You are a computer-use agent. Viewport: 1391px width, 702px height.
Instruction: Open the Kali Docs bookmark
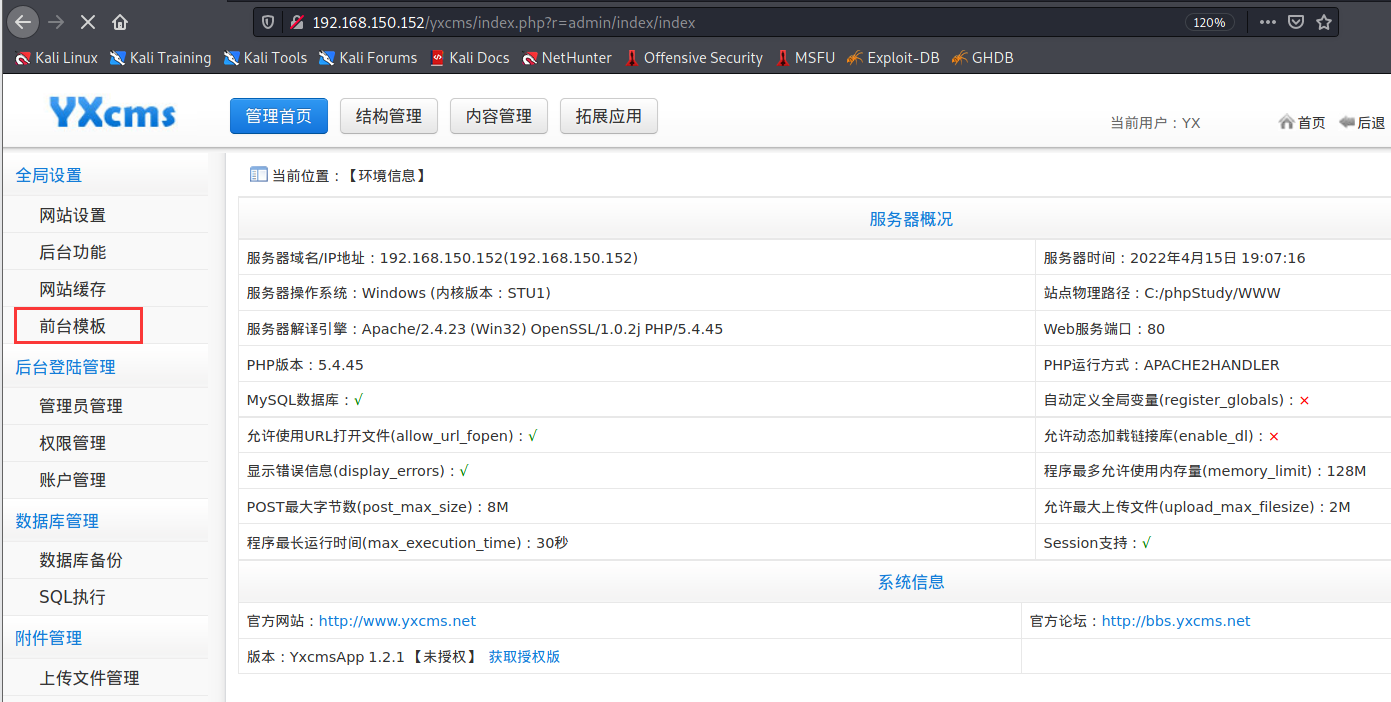pyautogui.click(x=470, y=58)
